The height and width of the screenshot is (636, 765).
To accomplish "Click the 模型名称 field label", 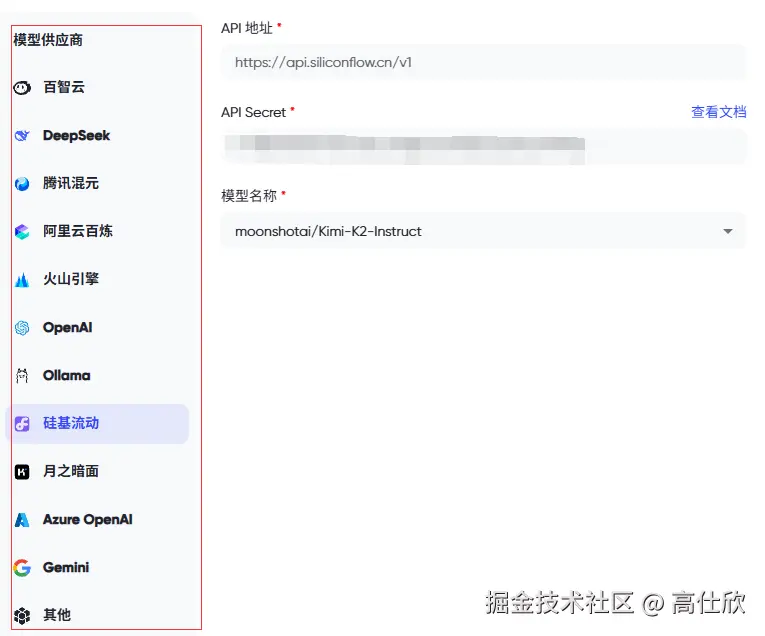I will pyautogui.click(x=249, y=196).
